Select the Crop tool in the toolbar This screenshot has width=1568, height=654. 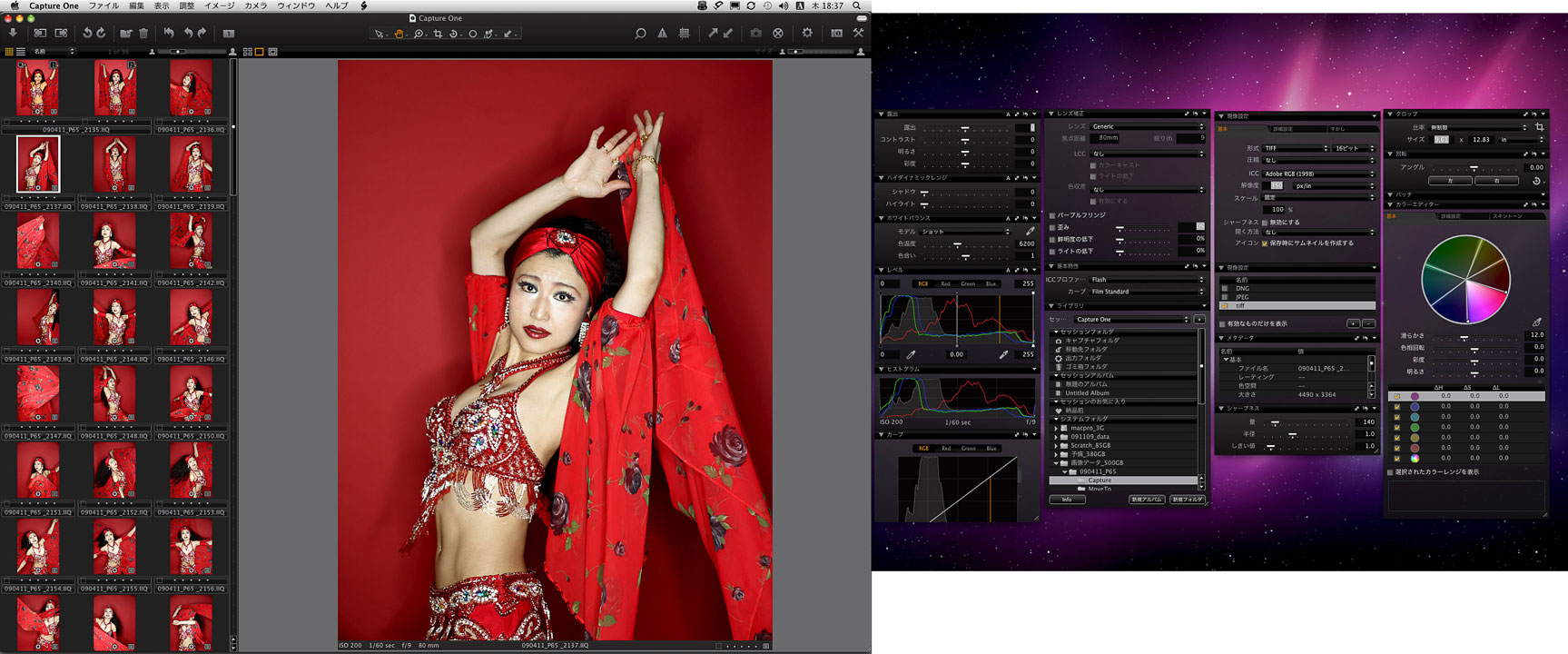tap(438, 34)
